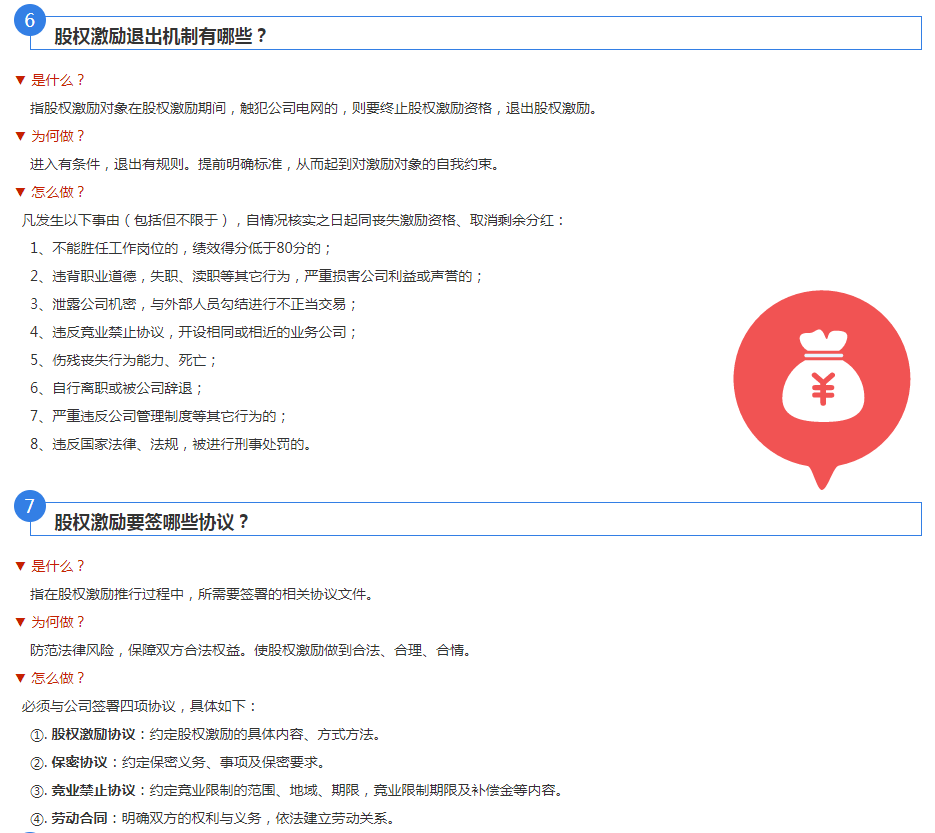Click the circled number ① before 股权激励协议
Screen dimensions: 935x833
[38, 735]
